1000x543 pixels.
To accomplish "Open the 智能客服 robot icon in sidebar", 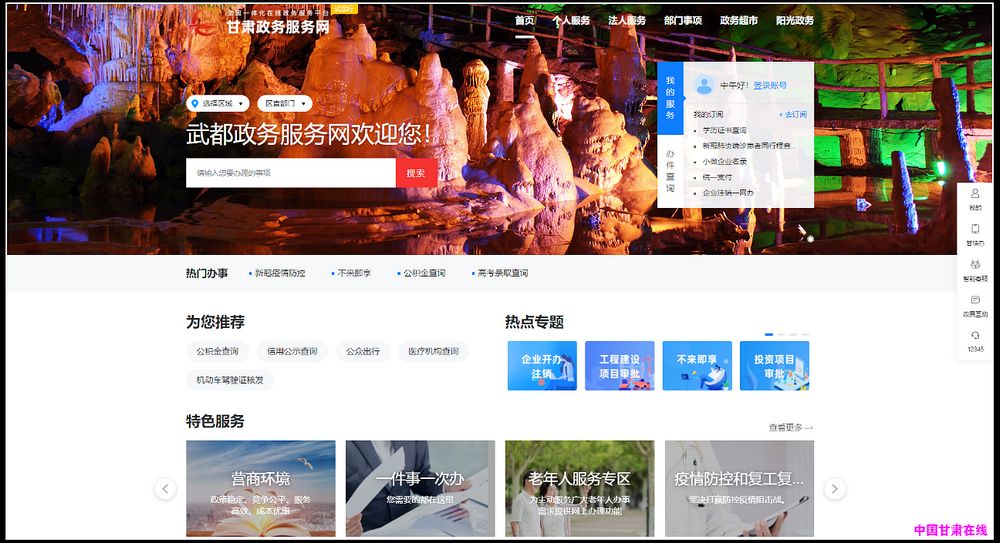I will click(x=975, y=266).
